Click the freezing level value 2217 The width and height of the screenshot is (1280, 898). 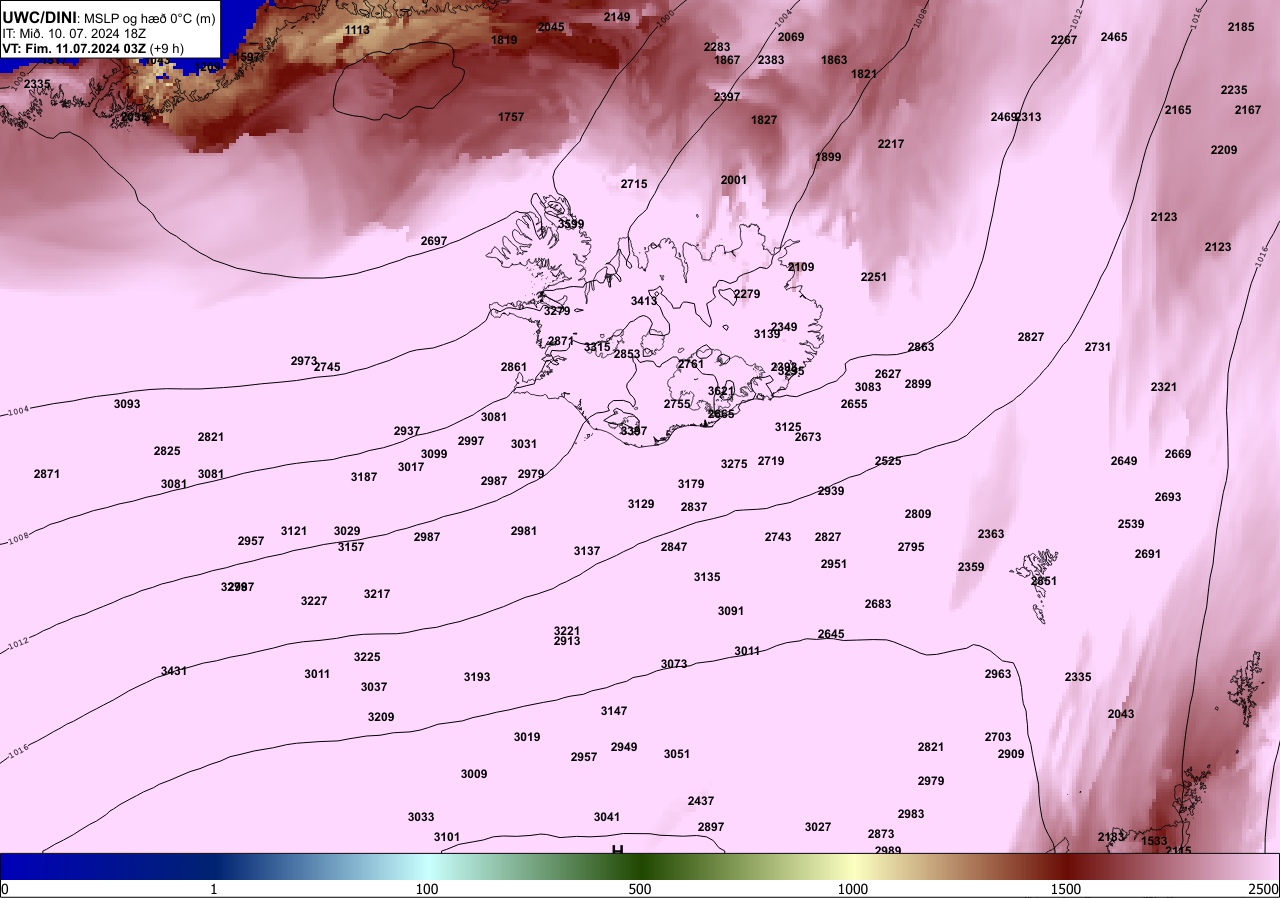pos(891,144)
